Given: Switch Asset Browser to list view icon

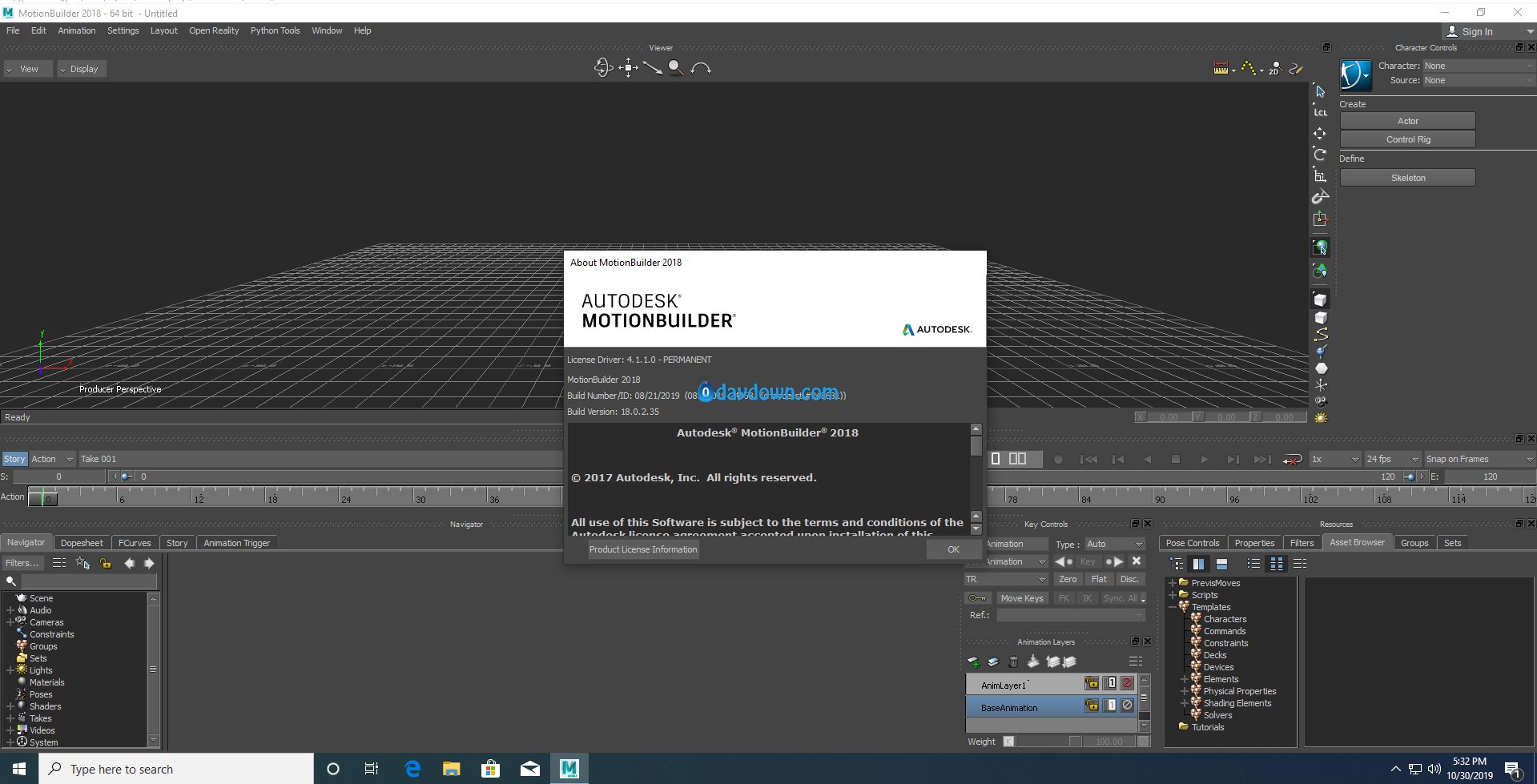Looking at the screenshot, I should [1254, 564].
